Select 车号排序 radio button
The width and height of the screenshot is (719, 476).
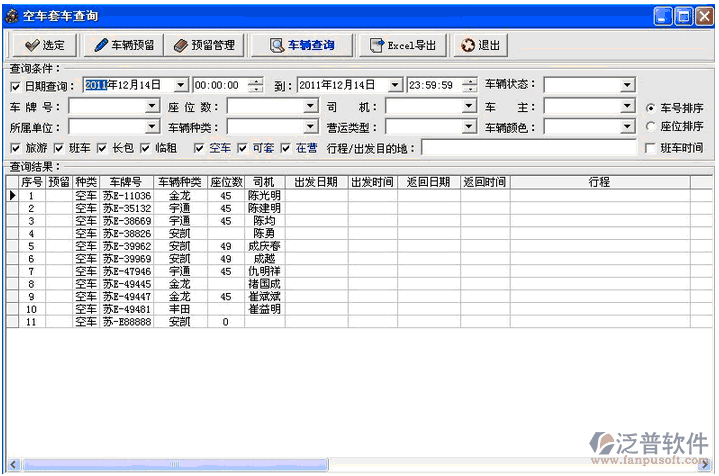[651, 107]
